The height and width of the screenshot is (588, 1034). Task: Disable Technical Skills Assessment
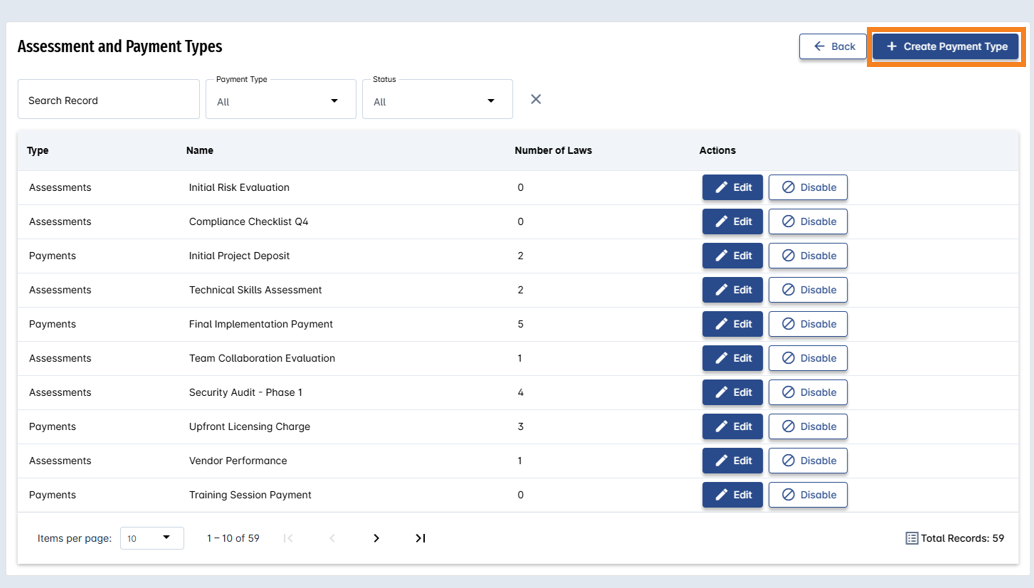click(x=808, y=290)
